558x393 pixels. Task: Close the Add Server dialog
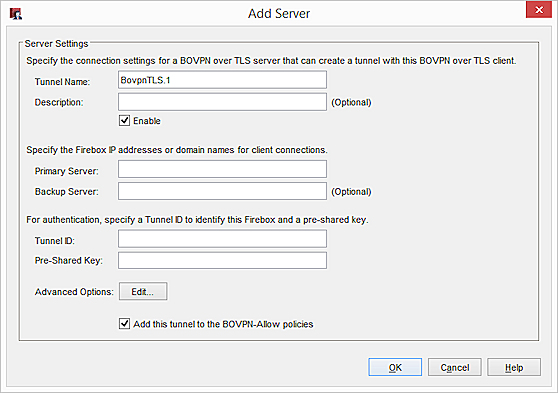(538, 10)
